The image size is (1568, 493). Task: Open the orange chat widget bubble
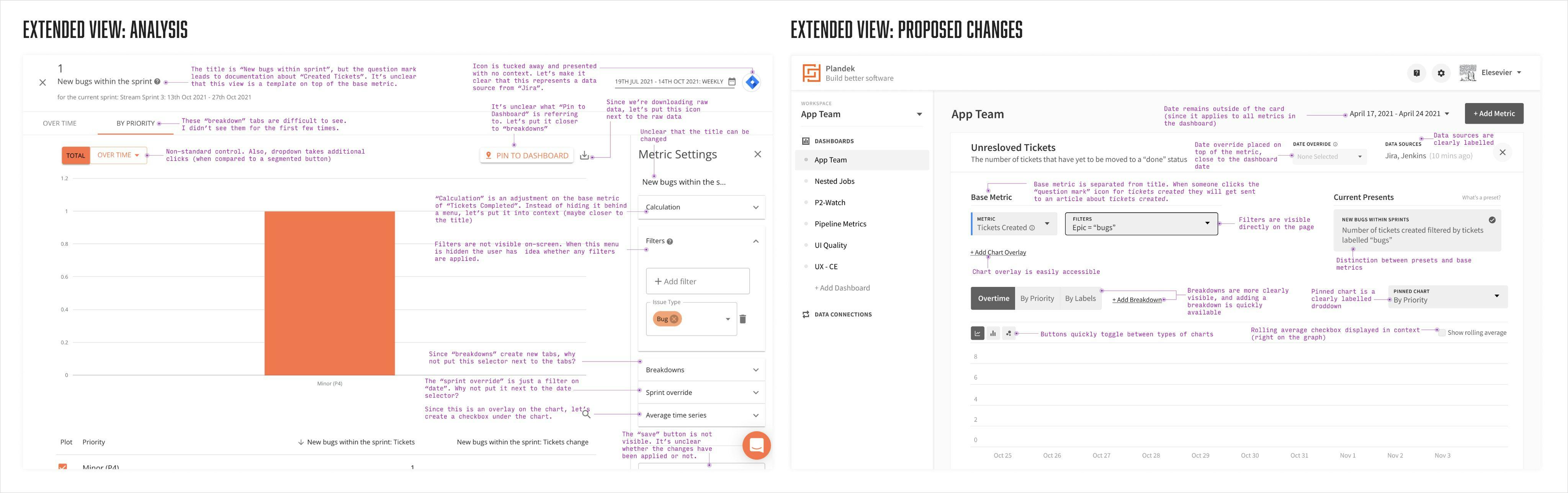pos(757,445)
